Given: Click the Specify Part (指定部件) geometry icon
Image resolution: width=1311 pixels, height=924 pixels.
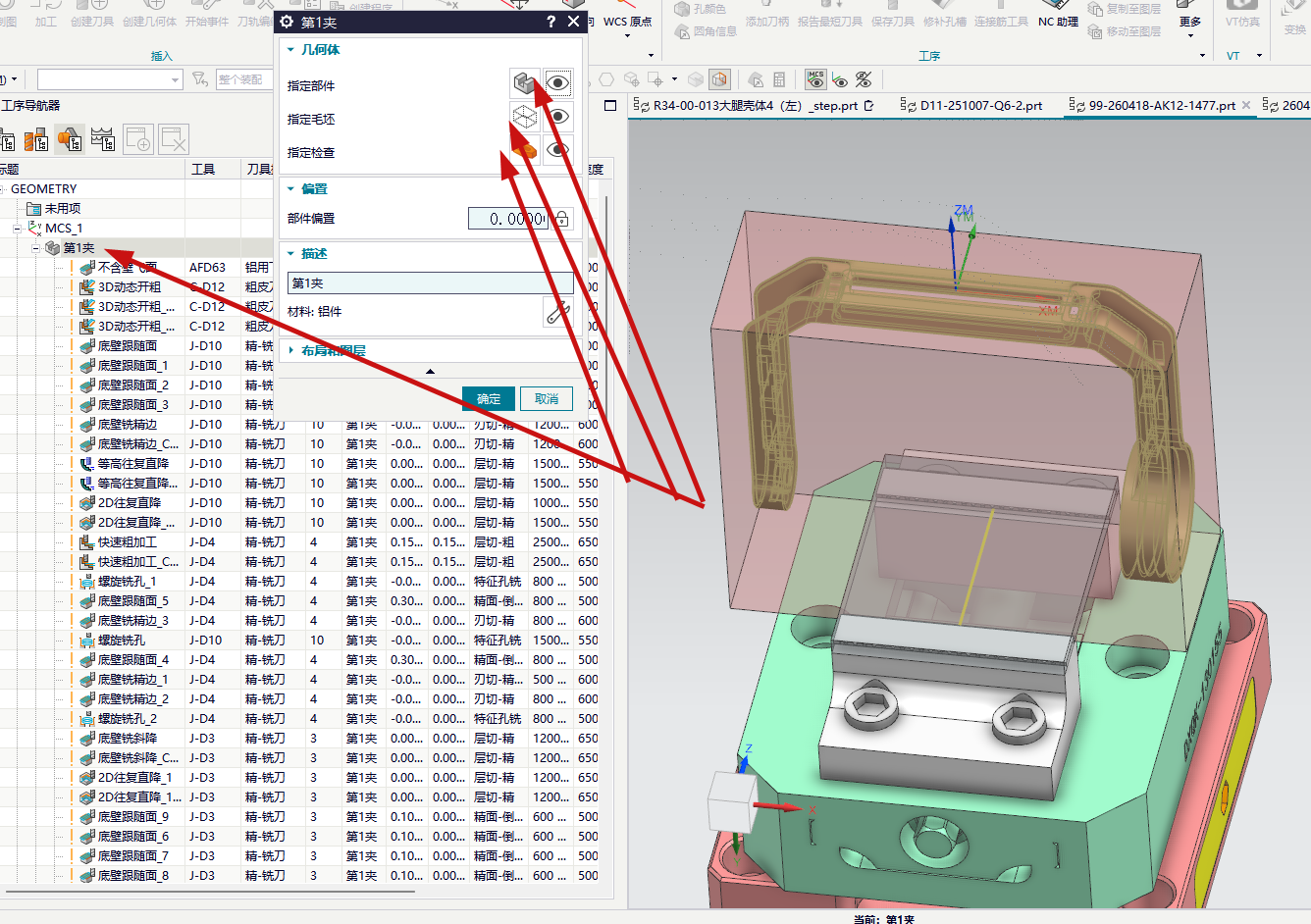Looking at the screenshot, I should coord(525,83).
